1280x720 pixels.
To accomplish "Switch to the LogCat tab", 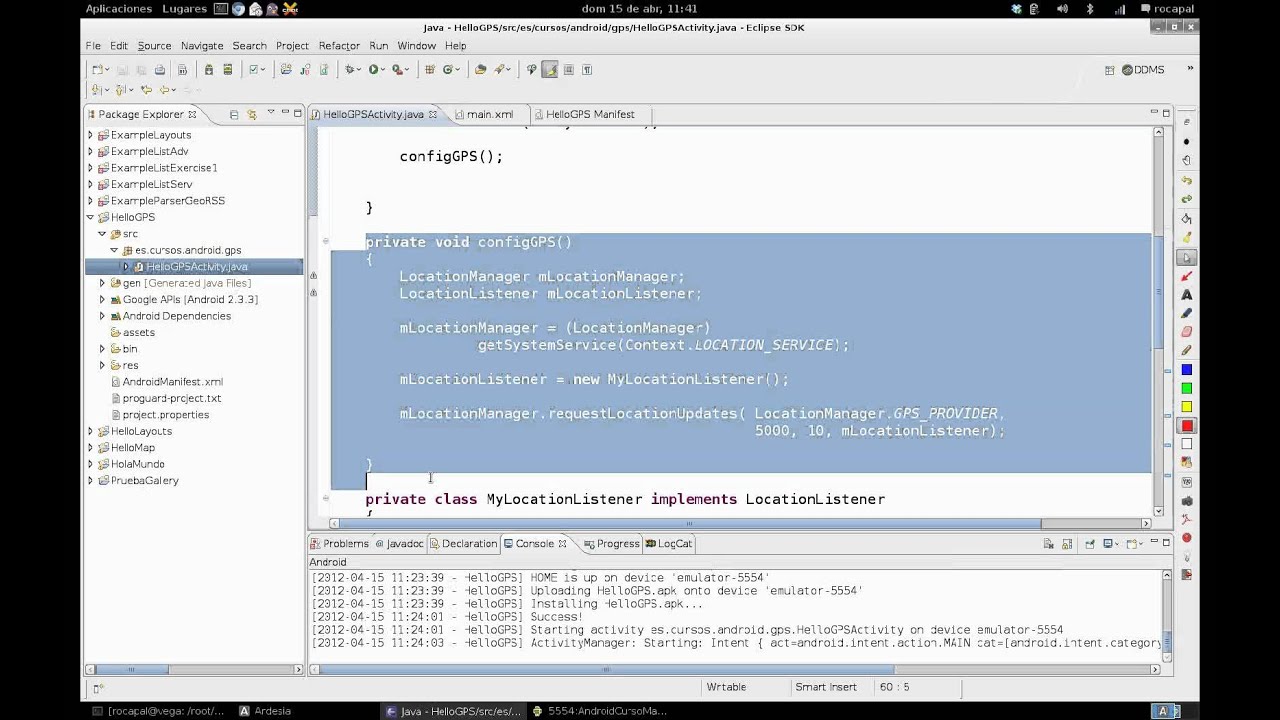I will point(669,544).
